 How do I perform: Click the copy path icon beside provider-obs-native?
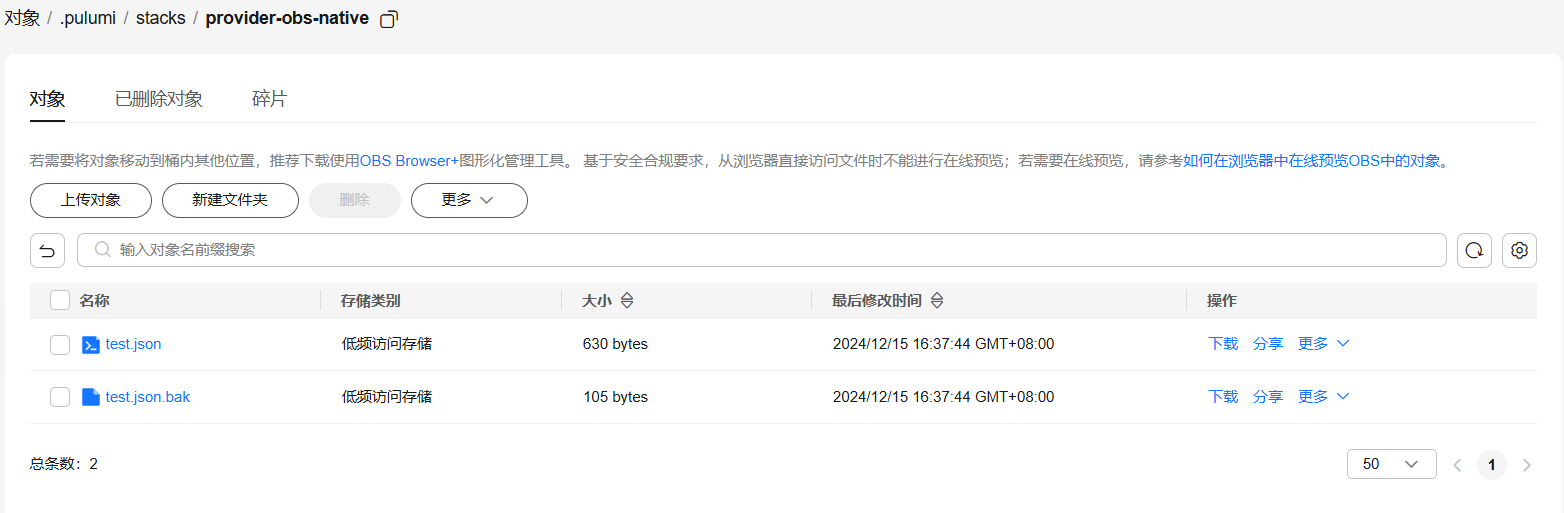pos(390,19)
